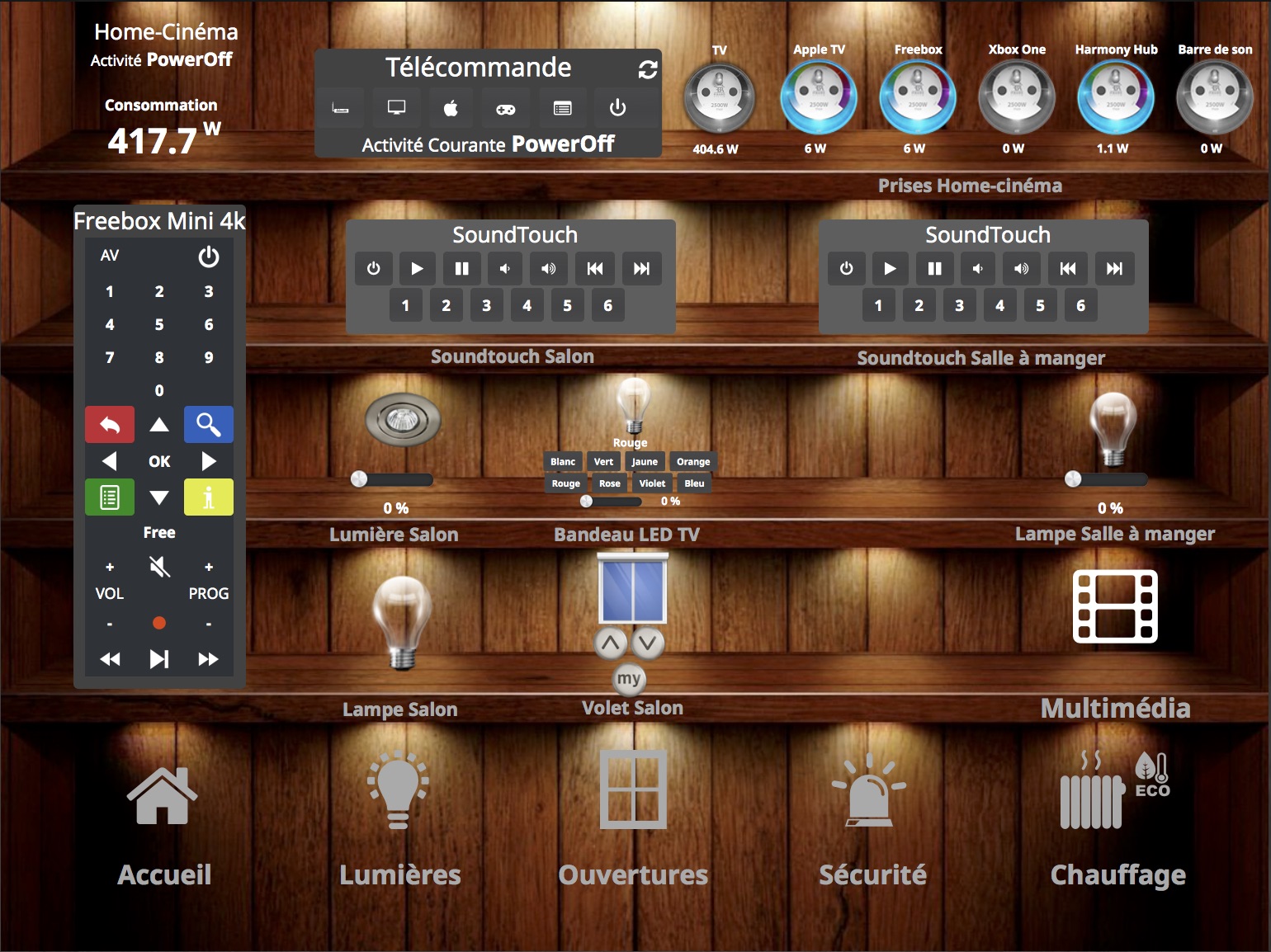
Task: Set the Bandeau LED TV brightness slider
Action: [x=611, y=501]
